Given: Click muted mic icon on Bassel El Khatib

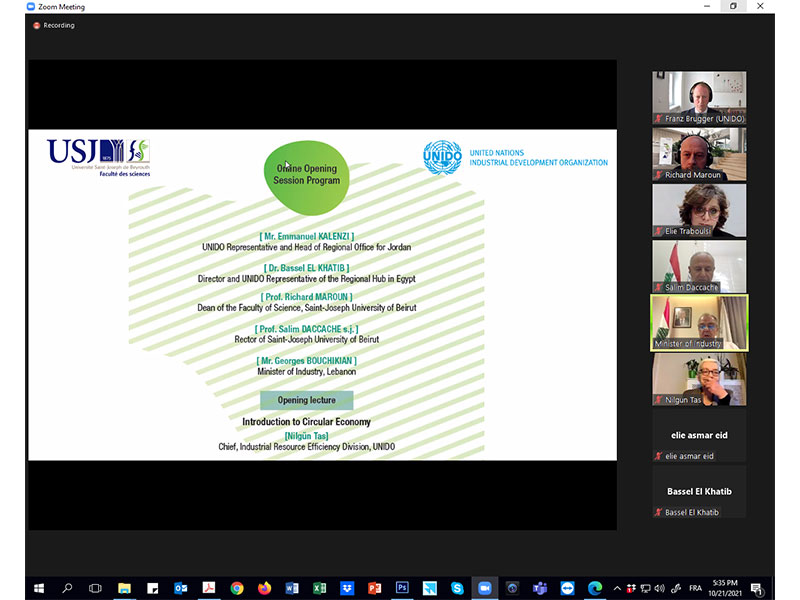Looking at the screenshot, I should tap(659, 512).
